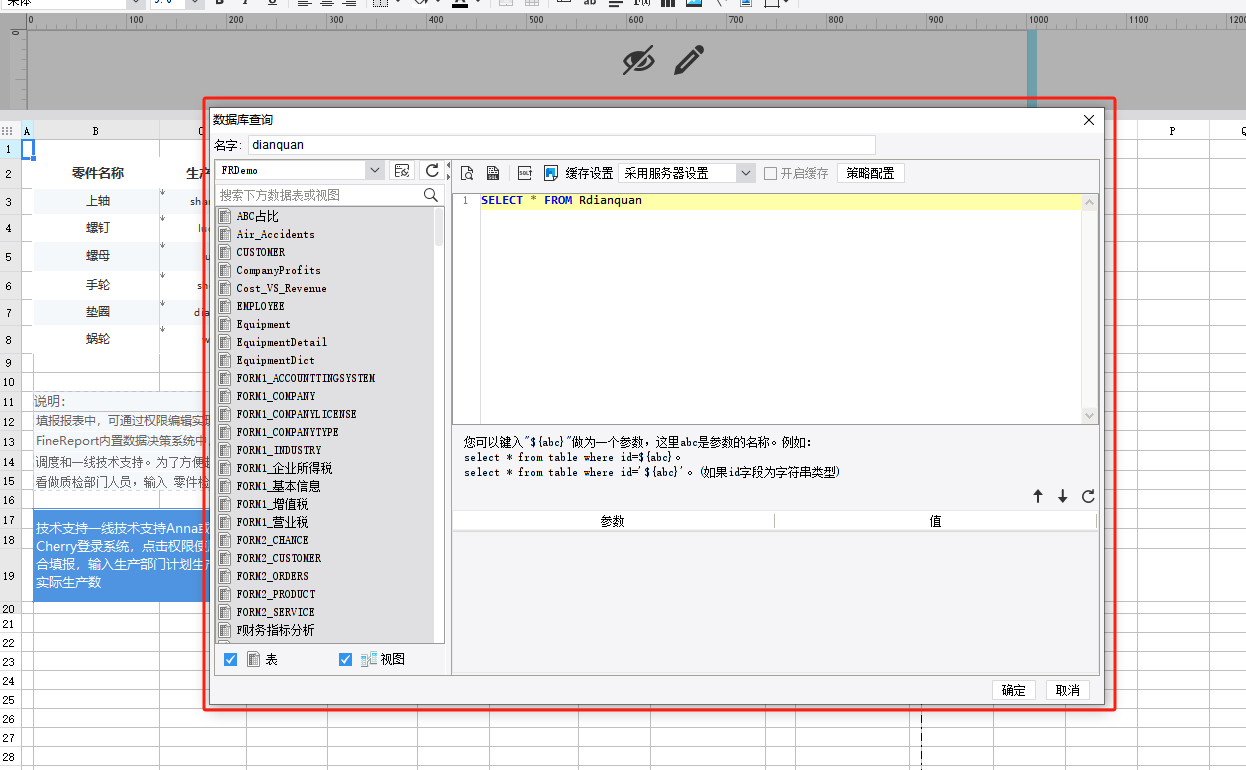Viewport: 1246px width, 770px height.
Task: Move the selected parameter down
Action: [1062, 496]
